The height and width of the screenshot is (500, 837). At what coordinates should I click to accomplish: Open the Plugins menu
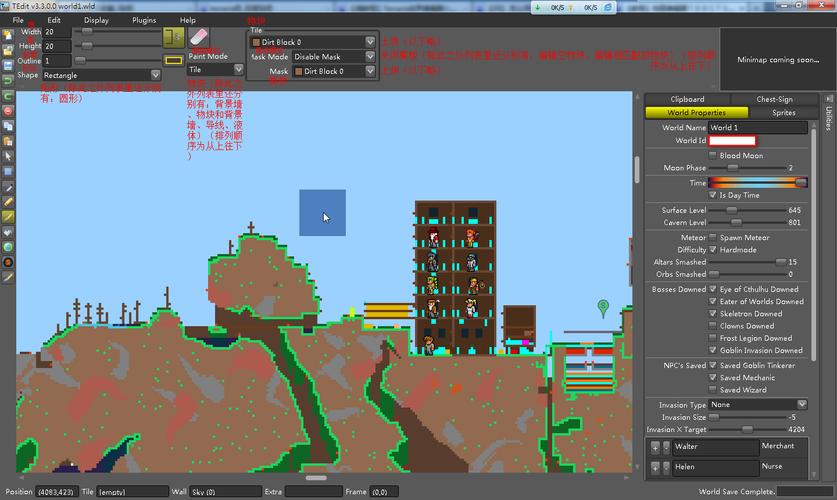(144, 20)
